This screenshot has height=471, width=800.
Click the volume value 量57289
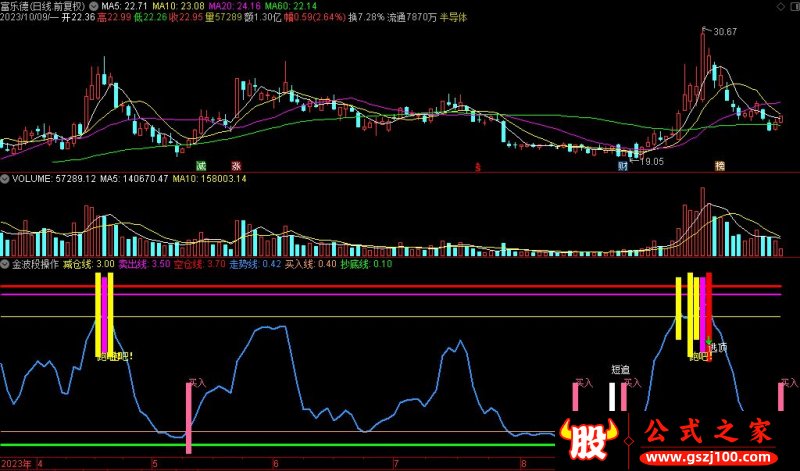pyautogui.click(x=223, y=18)
